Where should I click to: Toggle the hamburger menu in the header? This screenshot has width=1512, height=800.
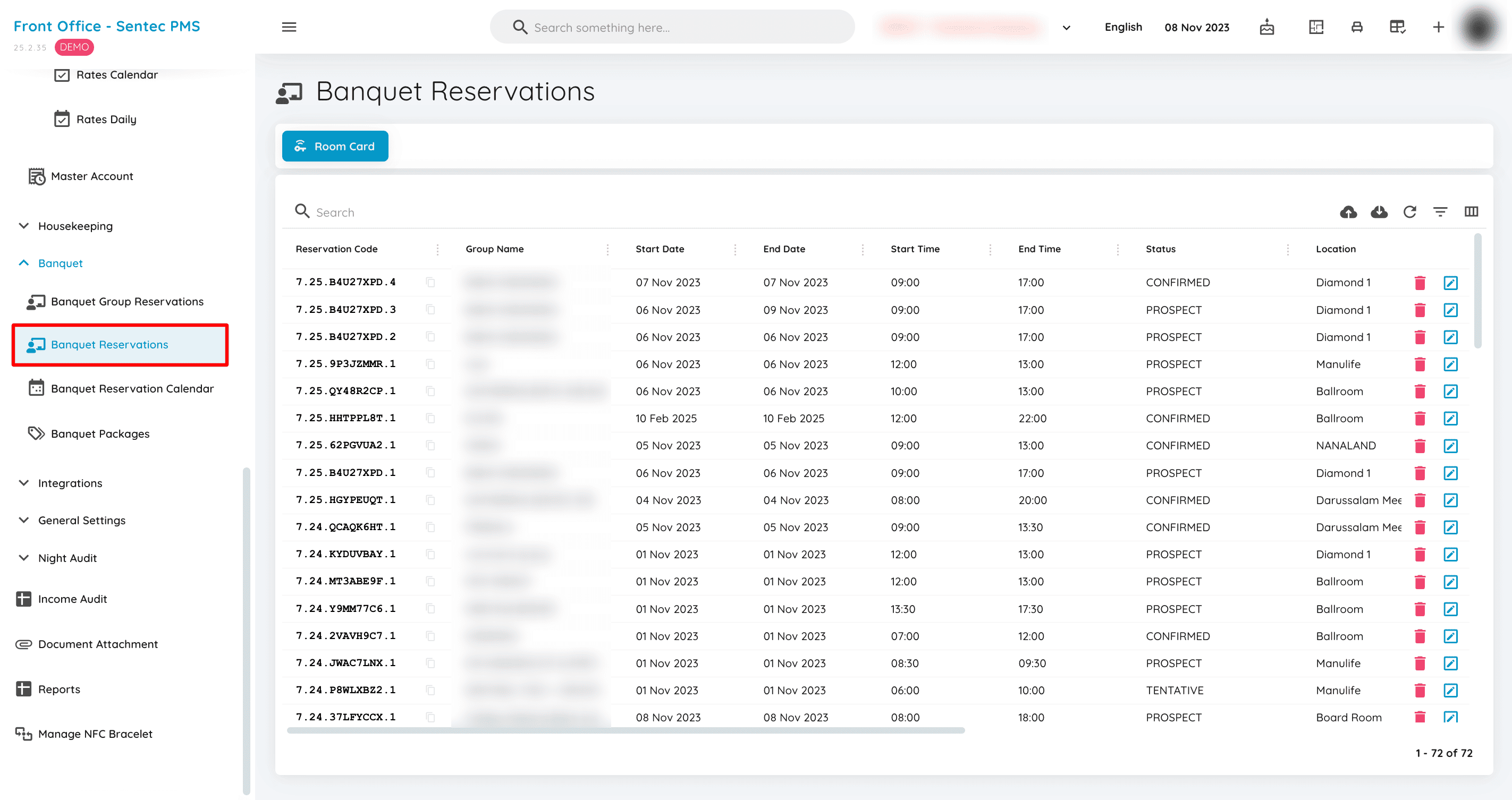[x=289, y=27]
